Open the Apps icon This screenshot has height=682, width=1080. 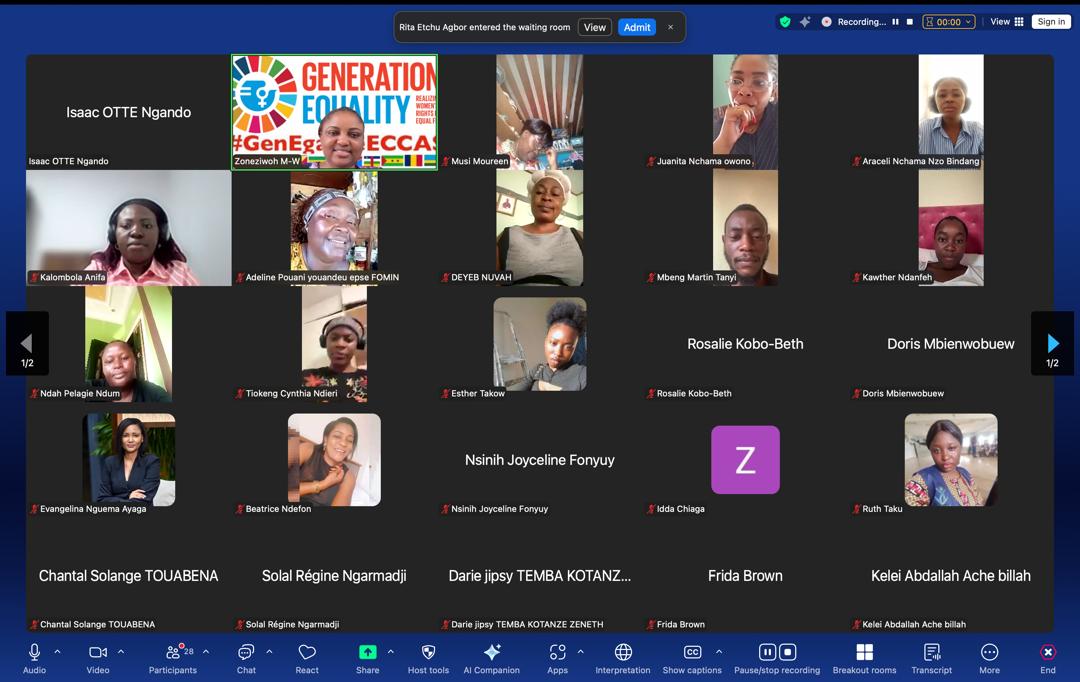557,652
